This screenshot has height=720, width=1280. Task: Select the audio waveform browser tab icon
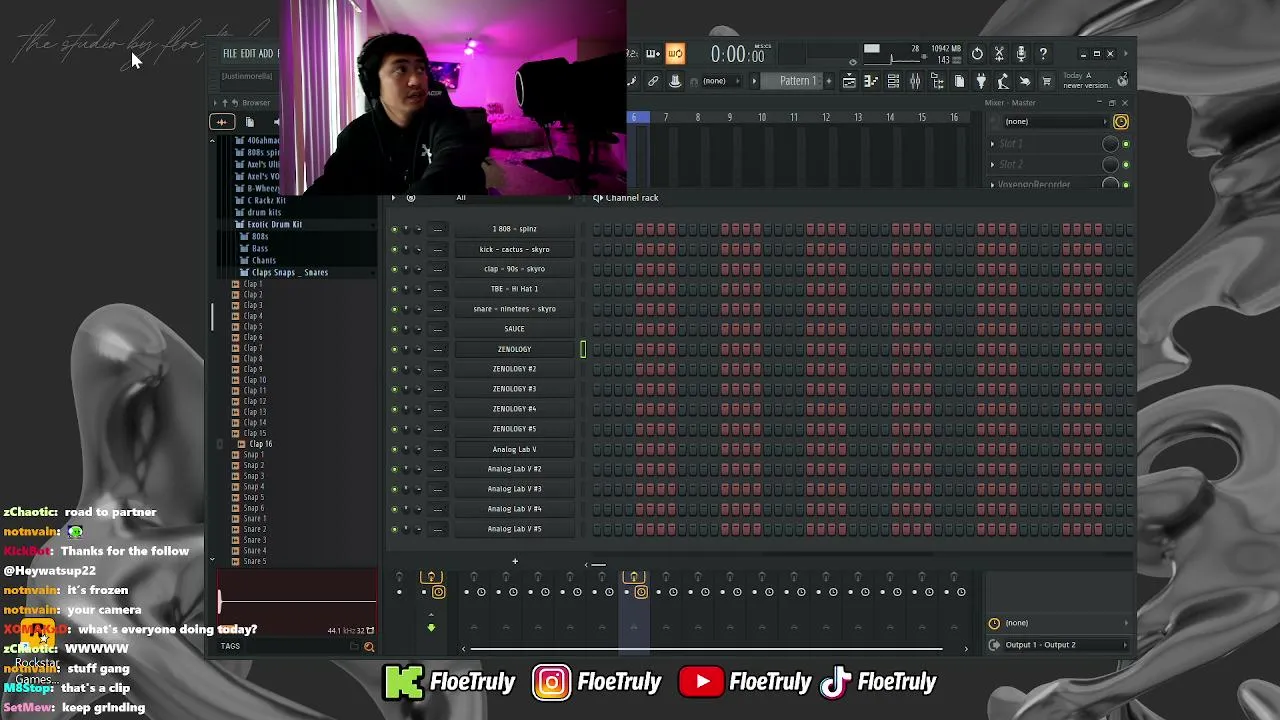[221, 122]
